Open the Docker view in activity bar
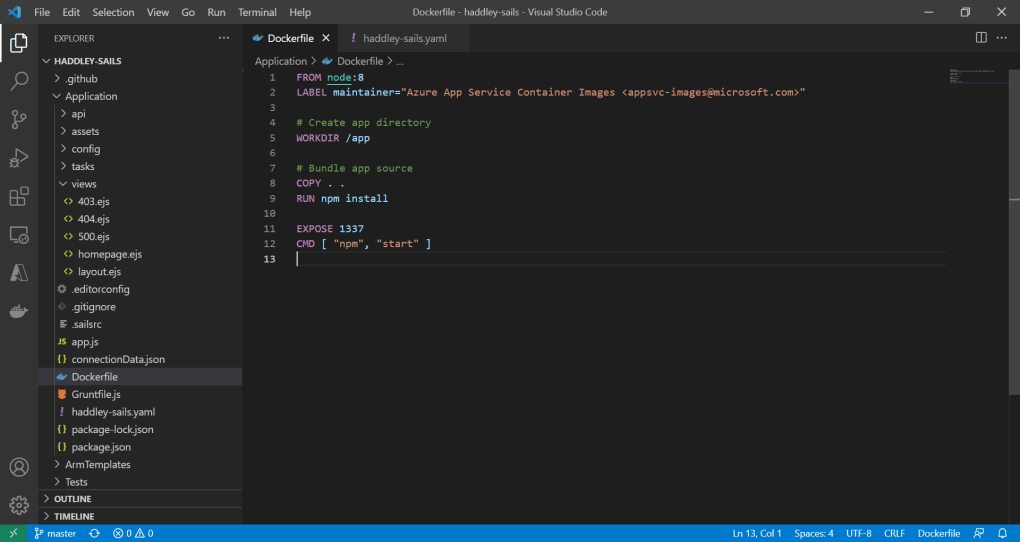This screenshot has height=542, width=1020. click(x=18, y=311)
